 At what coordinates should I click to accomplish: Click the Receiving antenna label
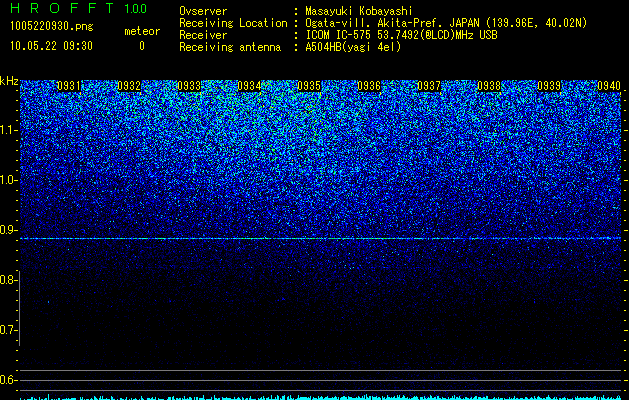point(230,47)
